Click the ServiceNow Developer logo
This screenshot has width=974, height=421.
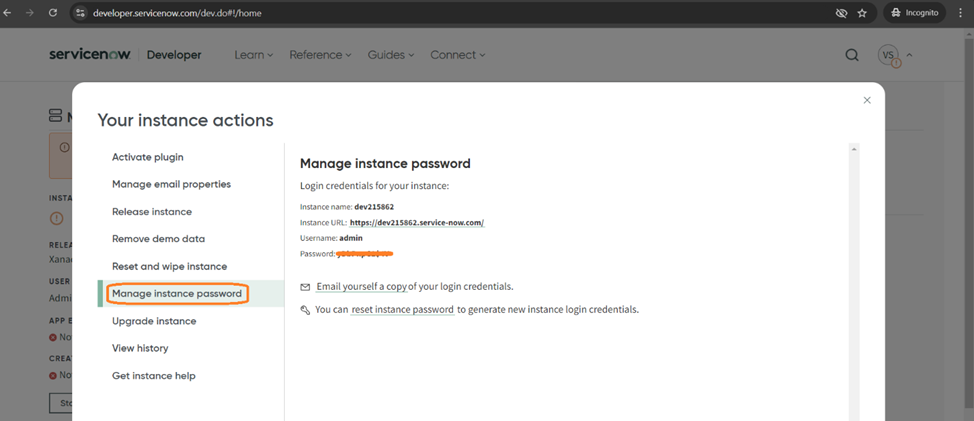point(125,55)
